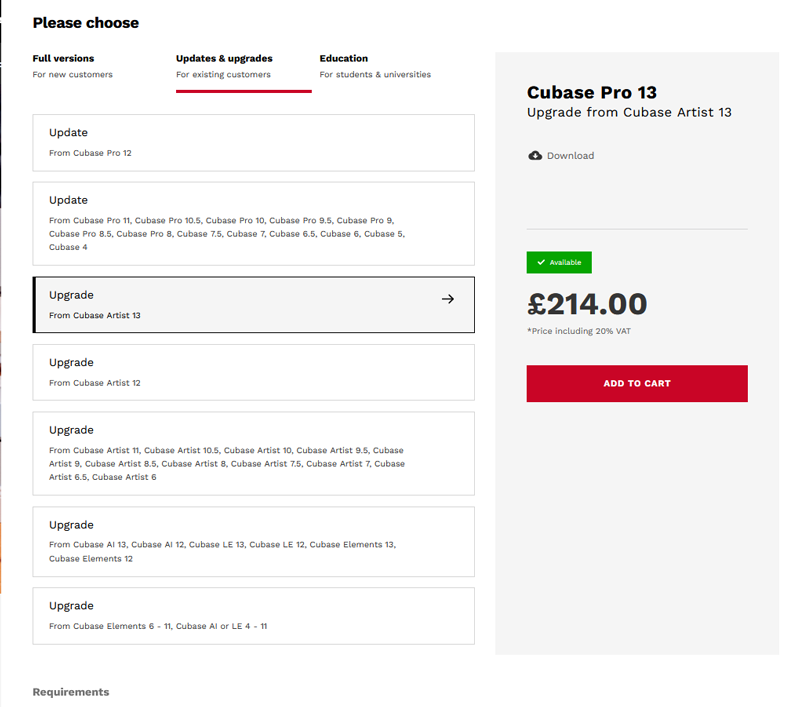Click arrow icon on Cubase Artist 13 option
The image size is (800, 707).
click(x=448, y=299)
